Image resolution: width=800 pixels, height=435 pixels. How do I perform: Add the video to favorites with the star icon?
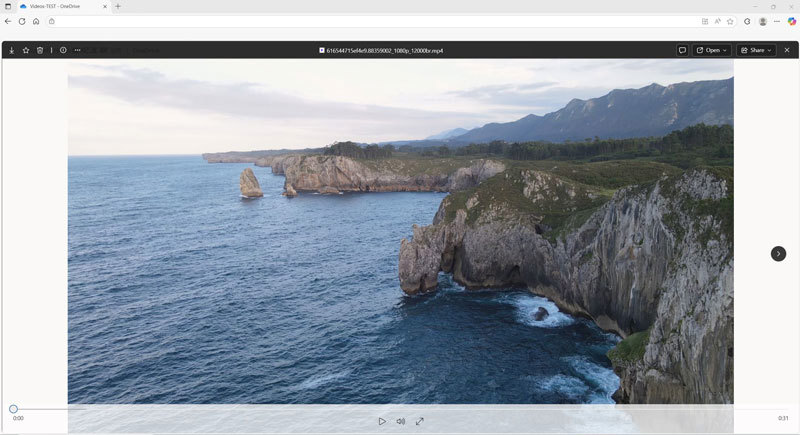click(26, 50)
